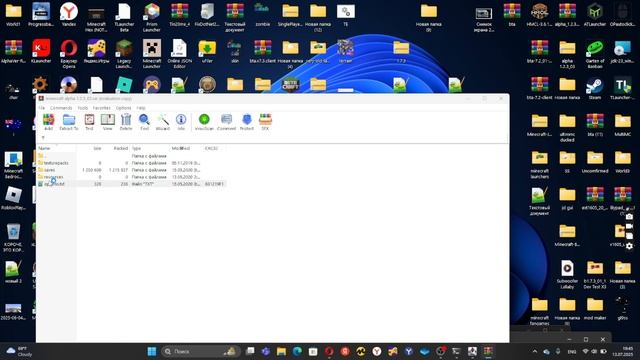The height and width of the screenshot is (360, 640).
Task: Select the Steam desktop shortcut
Action: 595,89
